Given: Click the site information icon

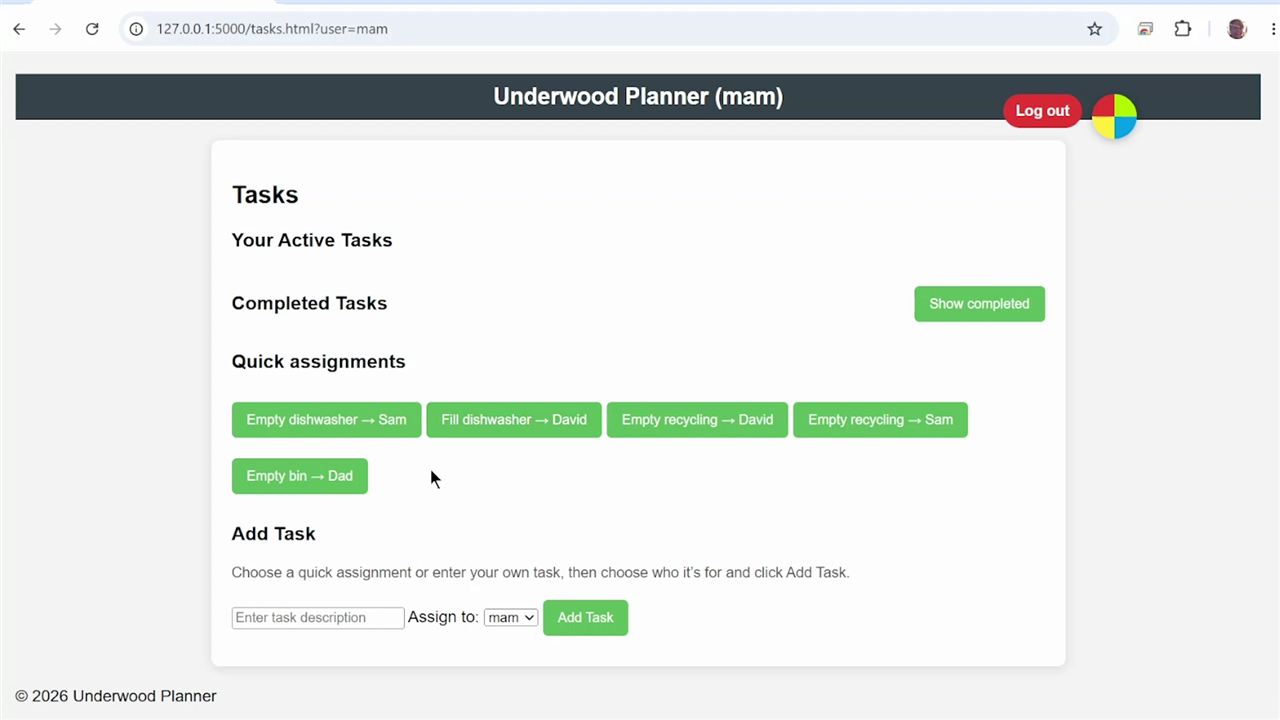Looking at the screenshot, I should coord(136,29).
